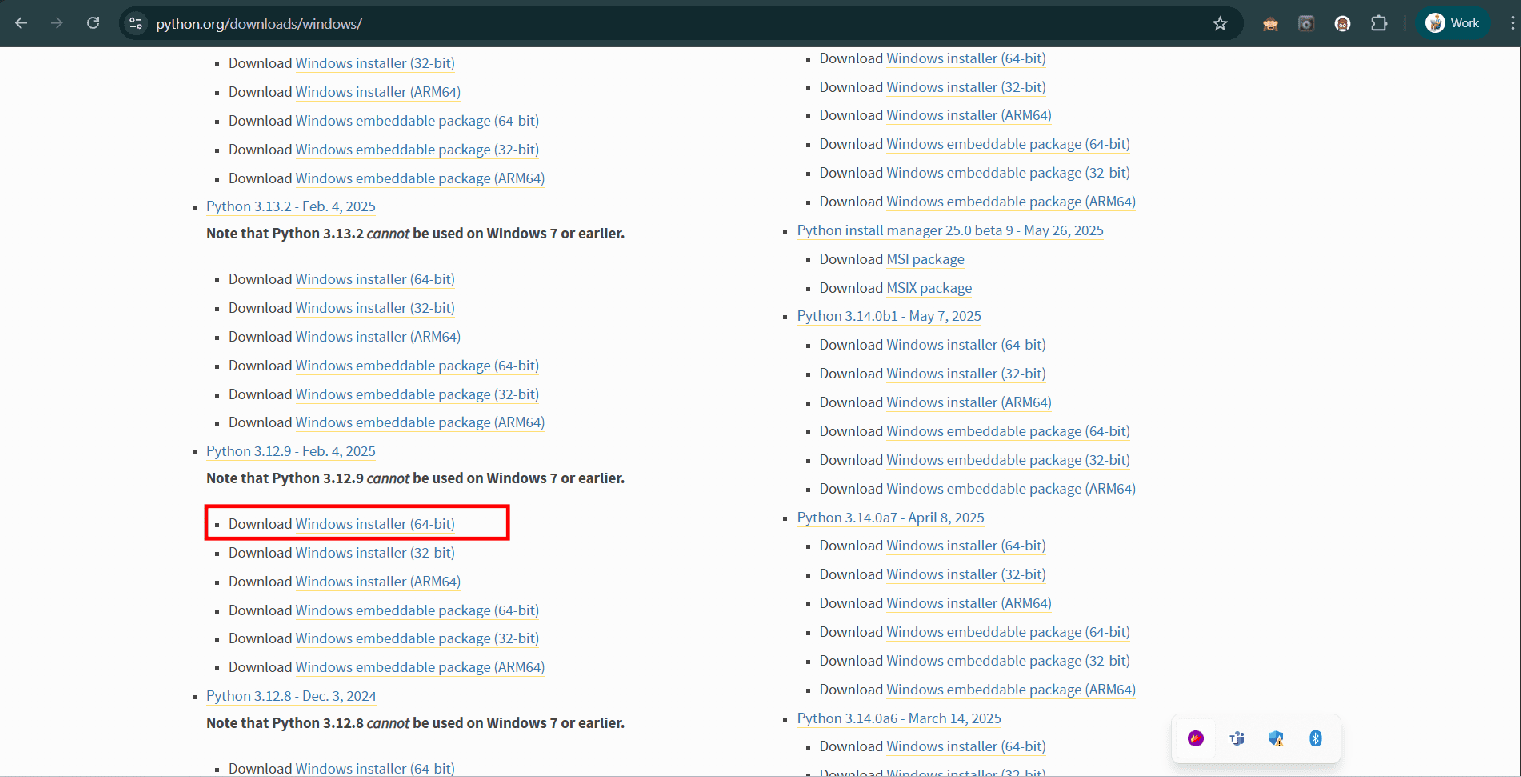Open Python install manager 25.0 beta 9 link
Viewport: 1521px width, 777px height.
950,231
